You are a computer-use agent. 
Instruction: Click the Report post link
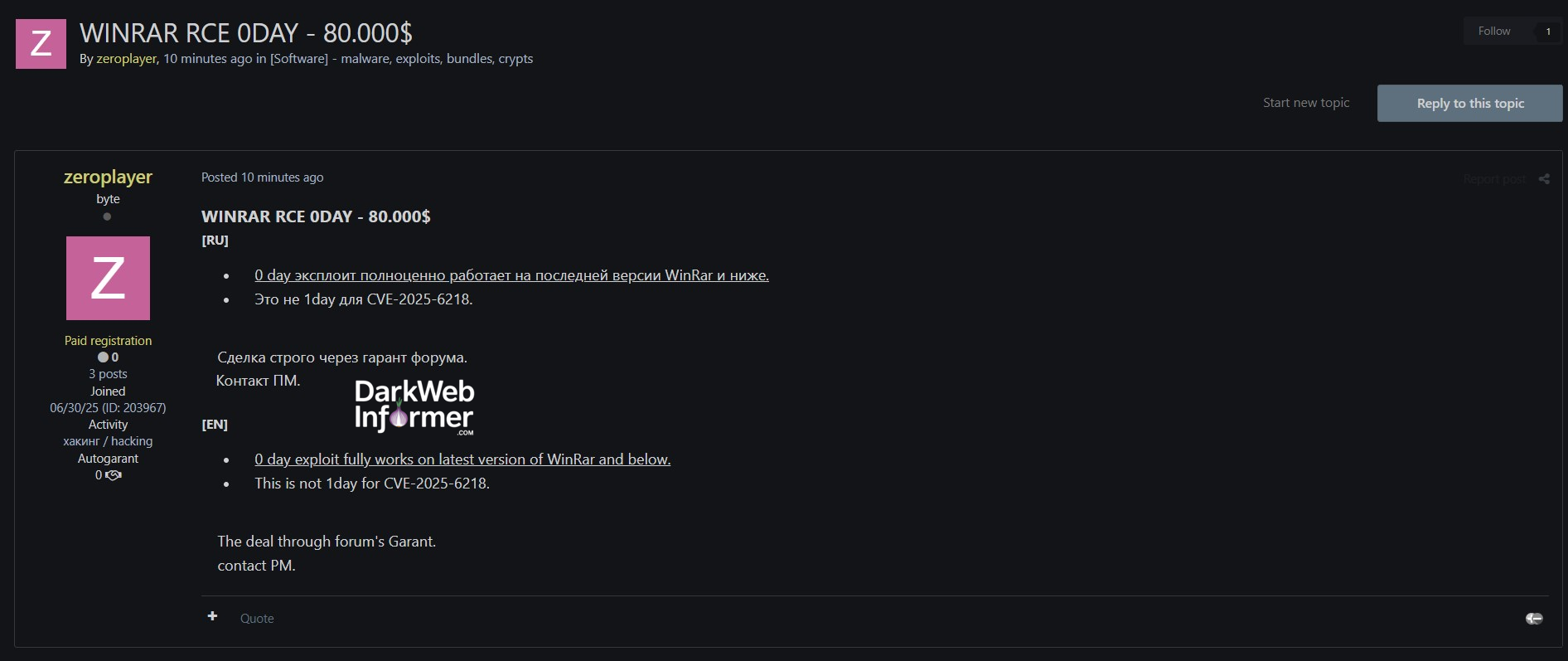click(x=1494, y=179)
